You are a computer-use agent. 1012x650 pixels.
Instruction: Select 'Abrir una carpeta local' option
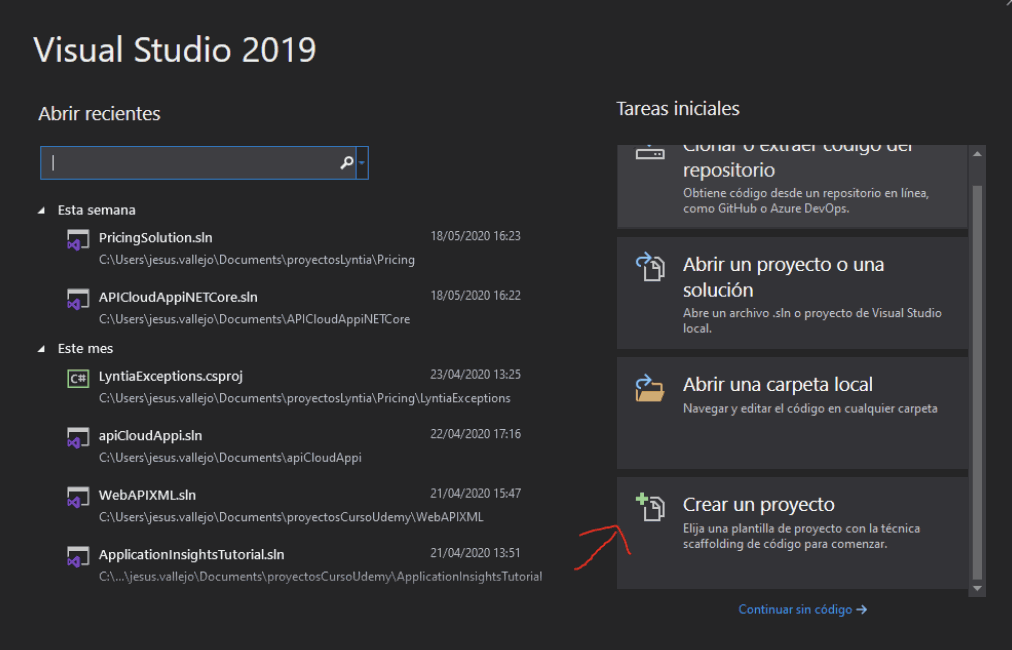[x=792, y=413]
